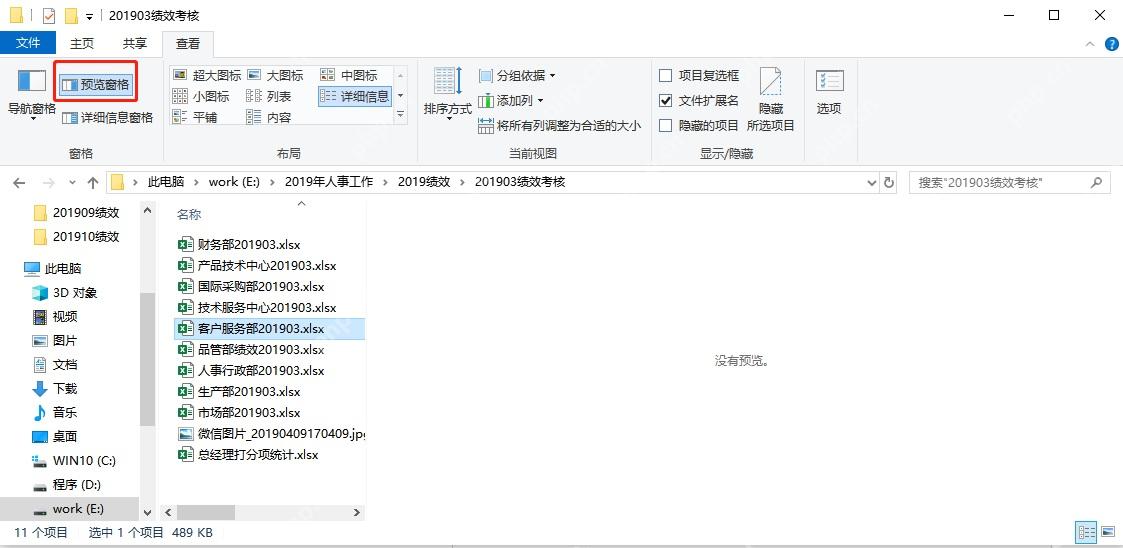Open the 选项 options button
This screenshot has width=1123, height=548.
(829, 92)
